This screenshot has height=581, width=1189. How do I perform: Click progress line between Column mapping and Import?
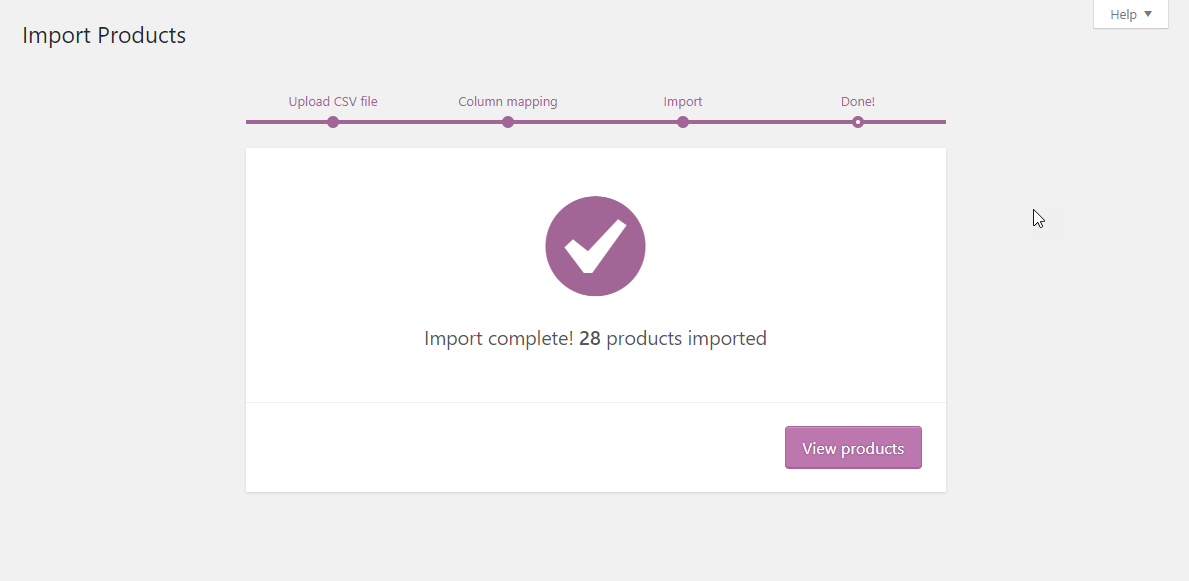point(595,122)
